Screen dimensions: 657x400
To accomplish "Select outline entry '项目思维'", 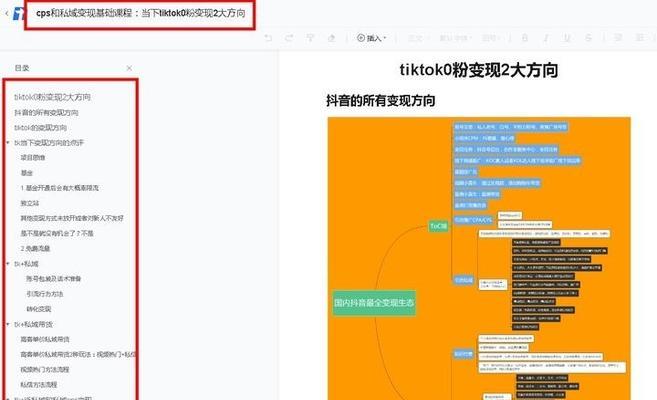I will point(33,158).
